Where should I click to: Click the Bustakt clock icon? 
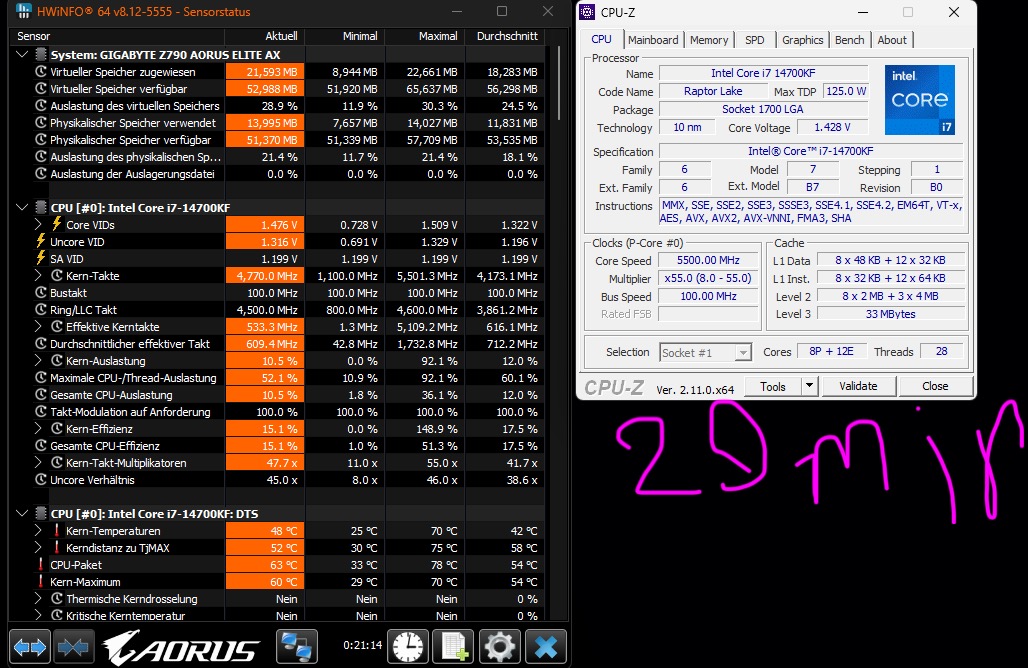pyautogui.click(x=41, y=292)
